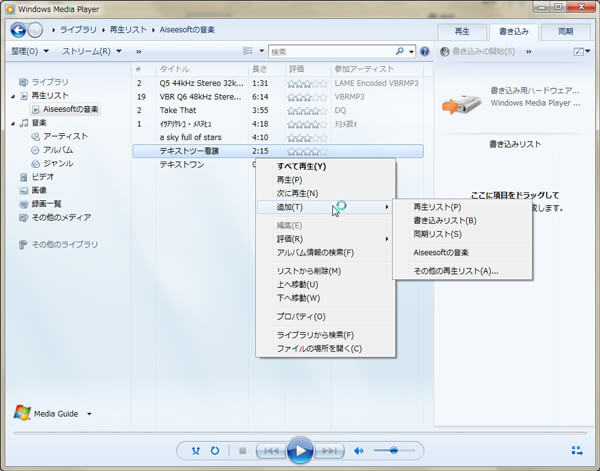The image size is (600, 471).
Task: Switch to the 書き込み tab
Action: point(514,32)
